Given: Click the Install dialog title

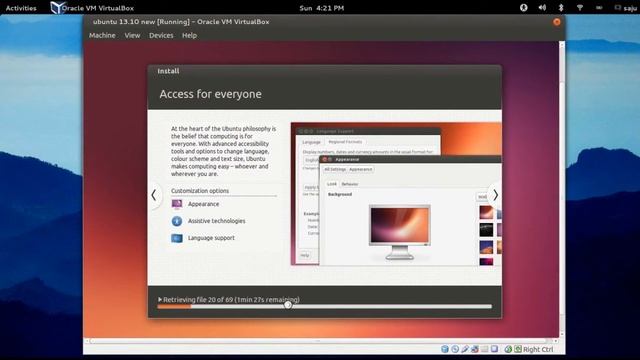Looking at the screenshot, I should point(168,71).
